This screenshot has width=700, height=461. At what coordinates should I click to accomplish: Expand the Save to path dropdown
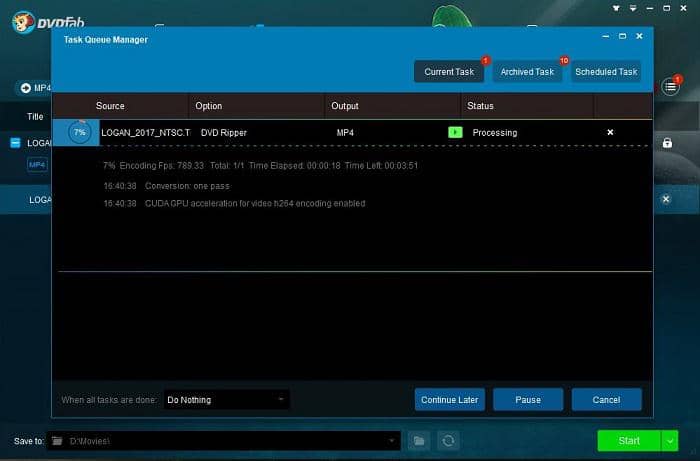point(391,441)
